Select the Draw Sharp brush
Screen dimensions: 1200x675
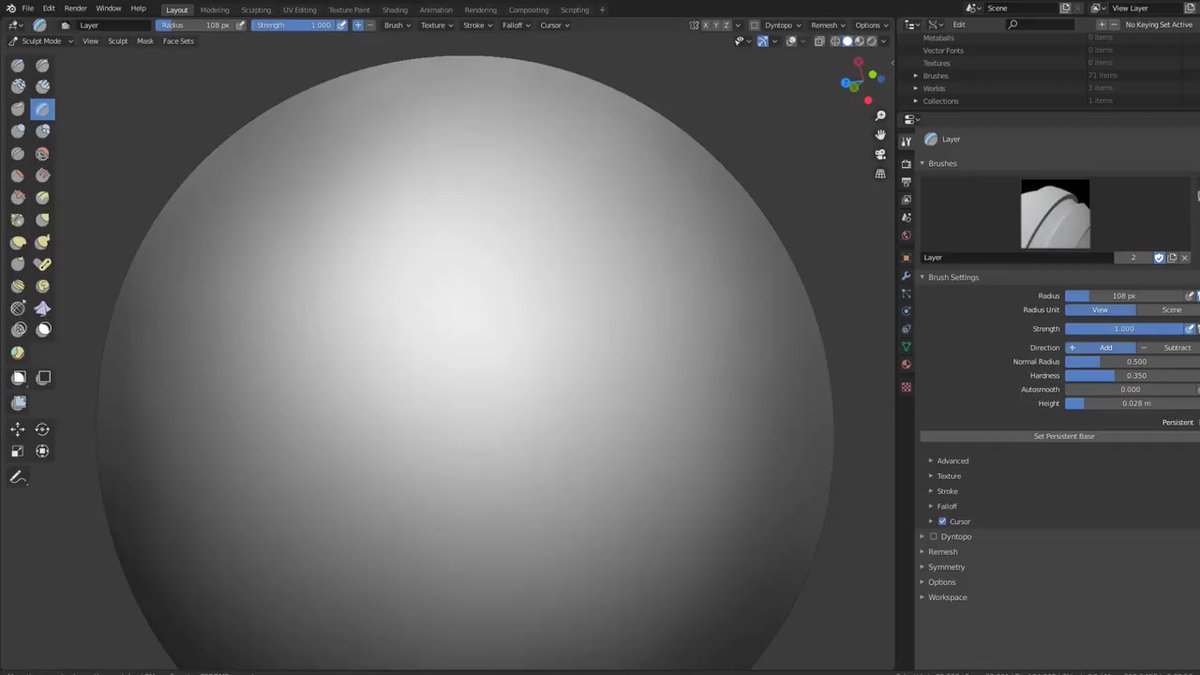(x=43, y=65)
